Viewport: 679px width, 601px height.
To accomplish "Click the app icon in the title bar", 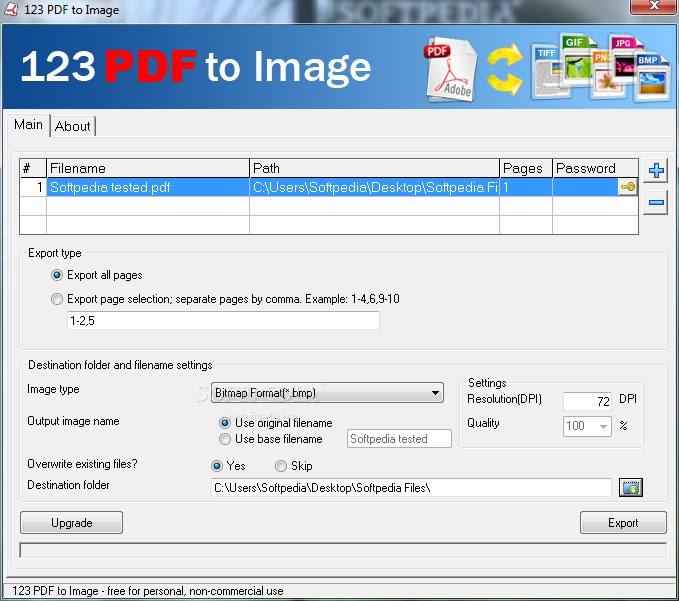I will click(x=10, y=9).
